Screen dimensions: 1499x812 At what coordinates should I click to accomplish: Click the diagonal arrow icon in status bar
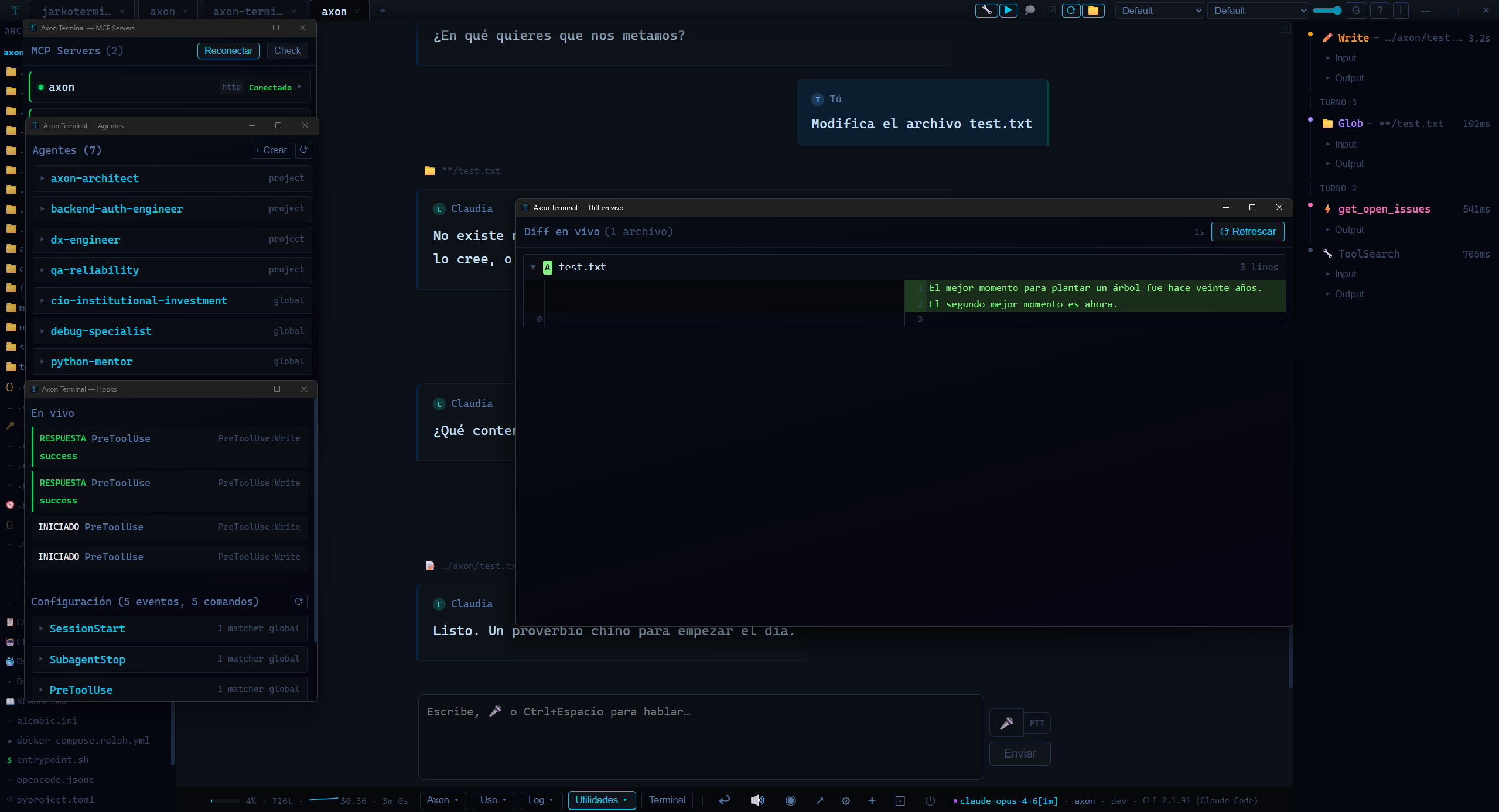pyautogui.click(x=820, y=800)
